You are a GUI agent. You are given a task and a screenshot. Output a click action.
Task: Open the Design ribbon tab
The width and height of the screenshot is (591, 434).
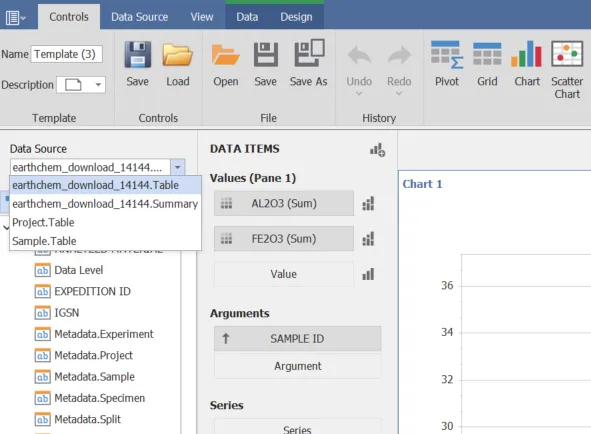coord(296,17)
